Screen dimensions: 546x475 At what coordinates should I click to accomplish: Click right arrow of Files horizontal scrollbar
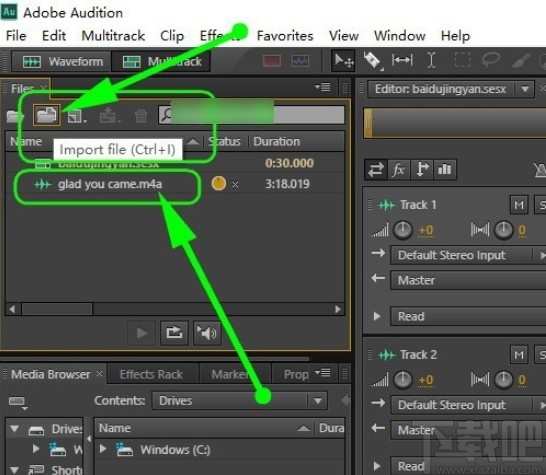click(337, 309)
